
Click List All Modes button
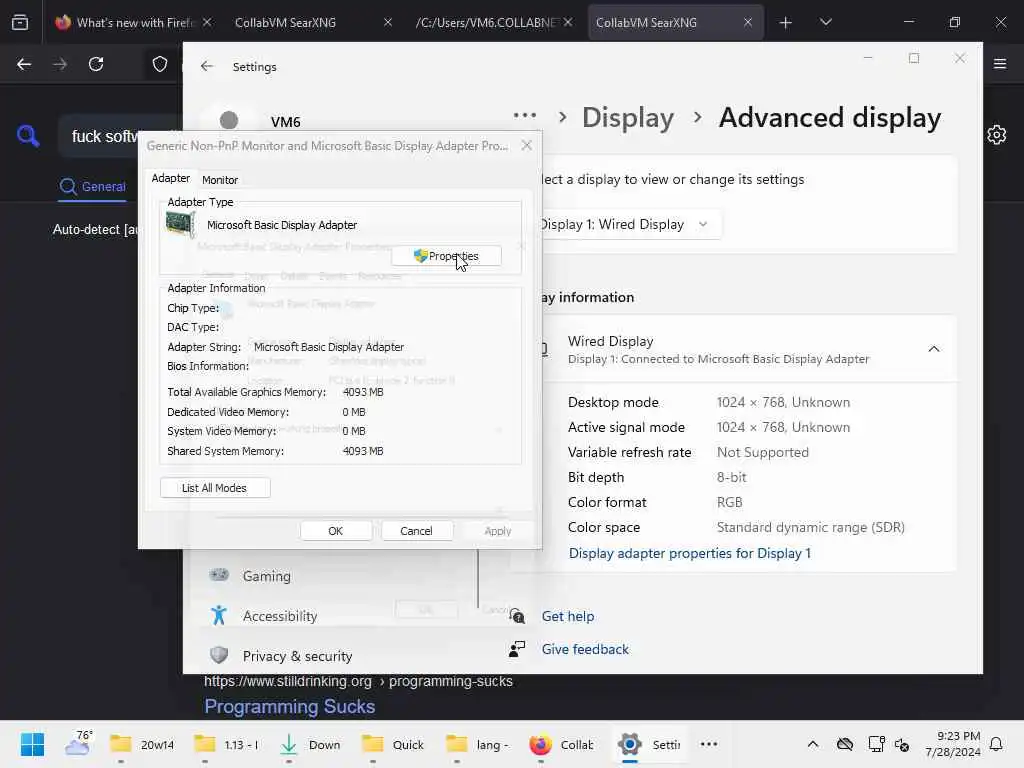tap(215, 488)
